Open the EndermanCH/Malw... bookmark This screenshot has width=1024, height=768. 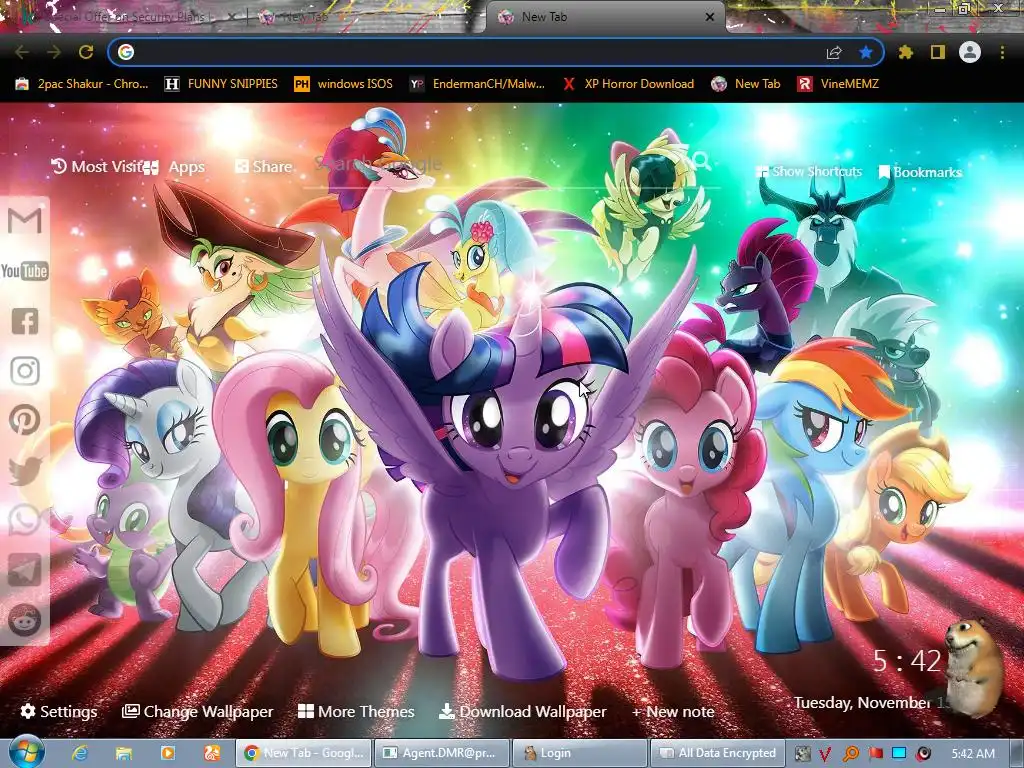[477, 84]
